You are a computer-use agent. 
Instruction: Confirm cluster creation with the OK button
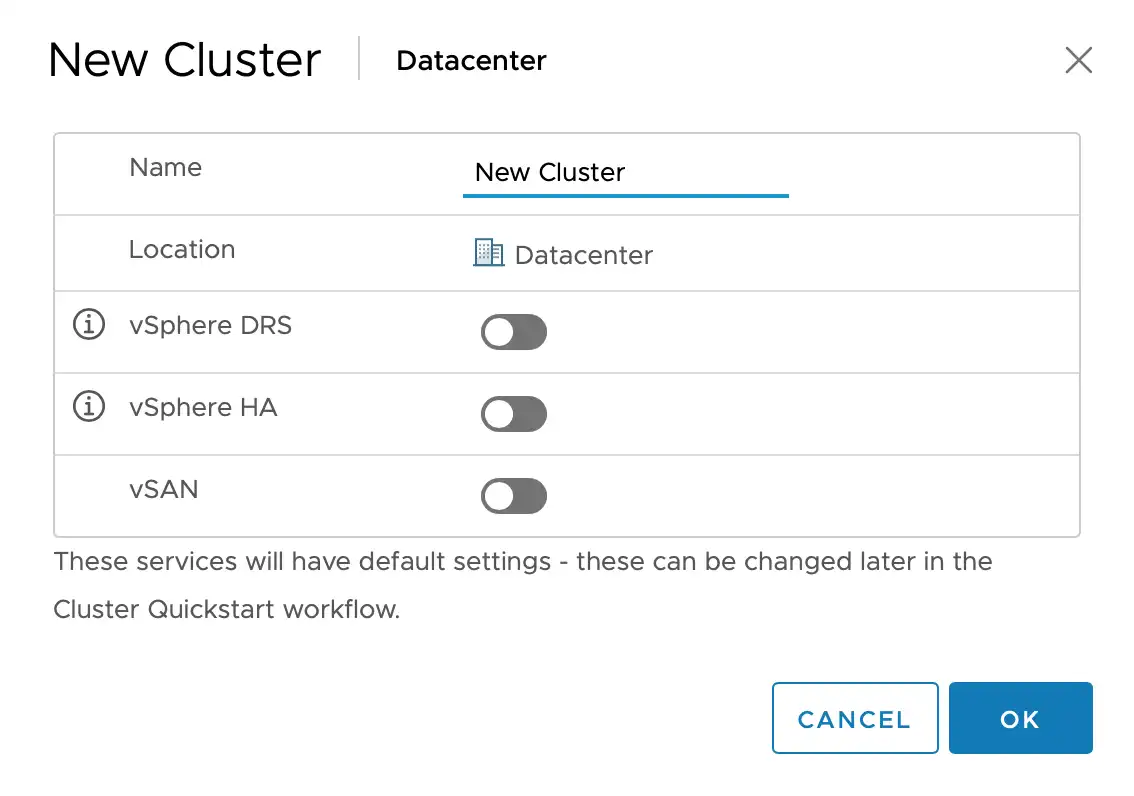[x=1020, y=718]
